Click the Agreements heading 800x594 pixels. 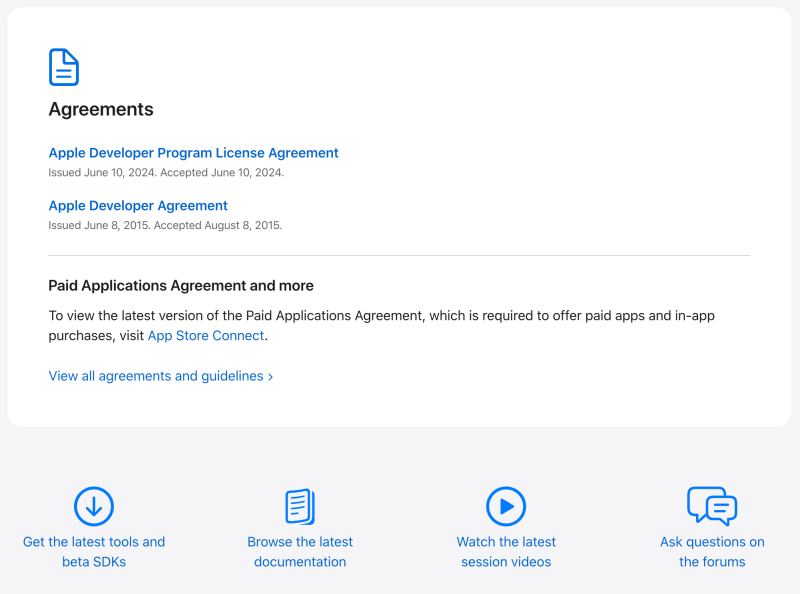click(x=101, y=109)
